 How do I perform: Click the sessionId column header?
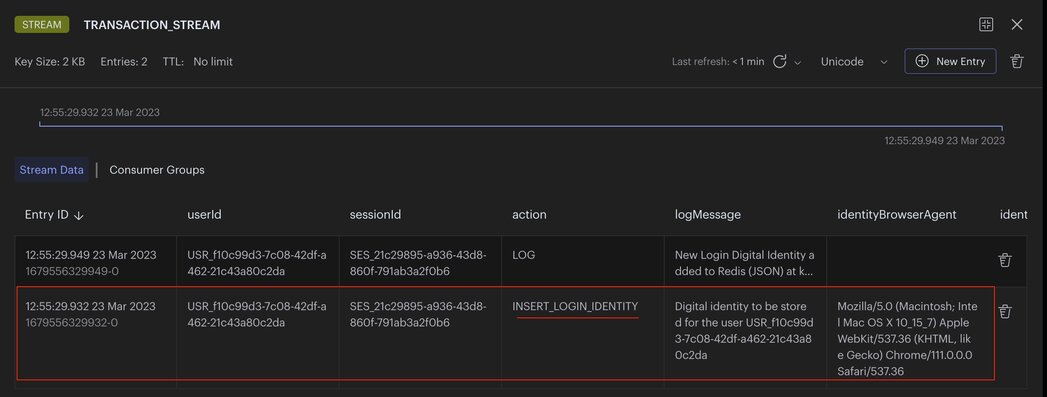coord(375,214)
